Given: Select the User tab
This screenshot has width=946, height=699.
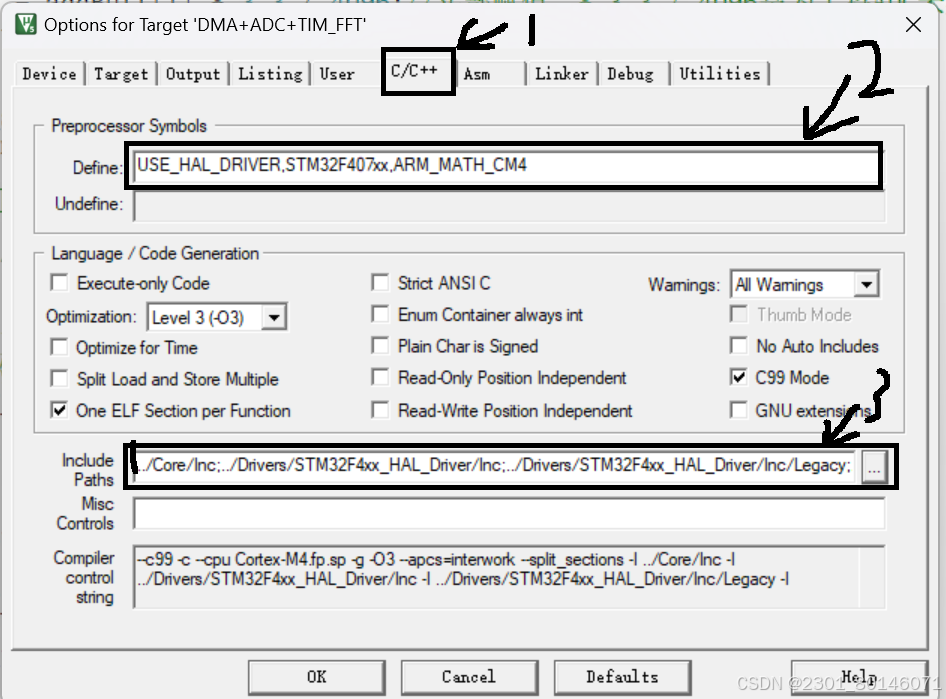Looking at the screenshot, I should click(337, 74).
